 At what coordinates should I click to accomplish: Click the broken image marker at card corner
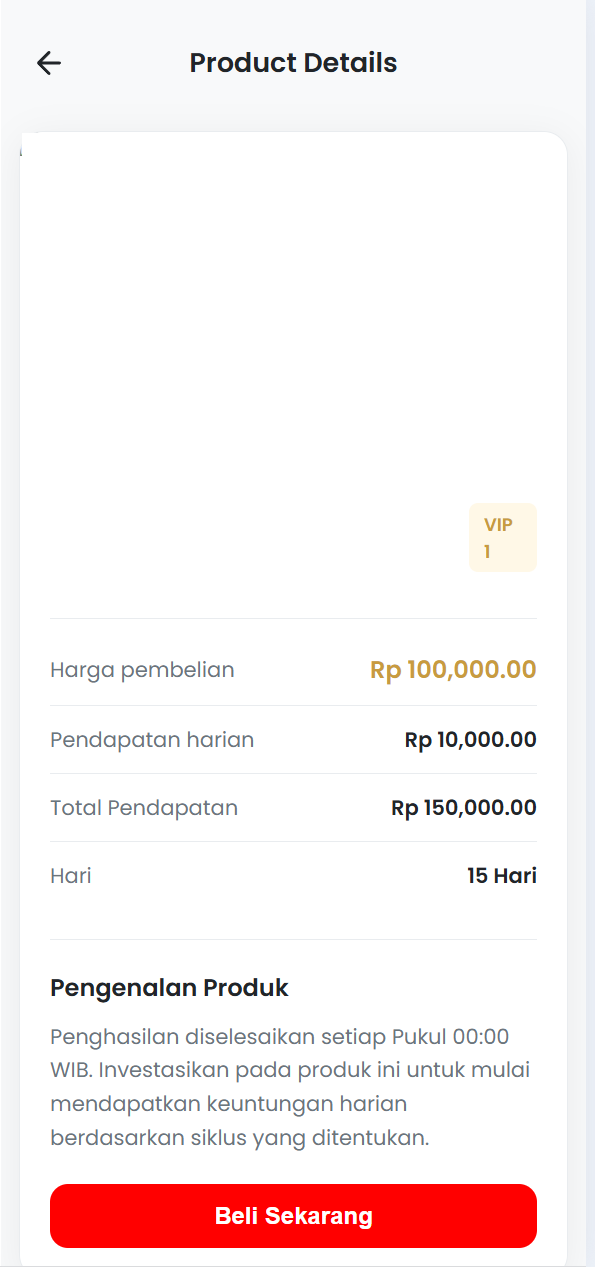click(x=23, y=150)
